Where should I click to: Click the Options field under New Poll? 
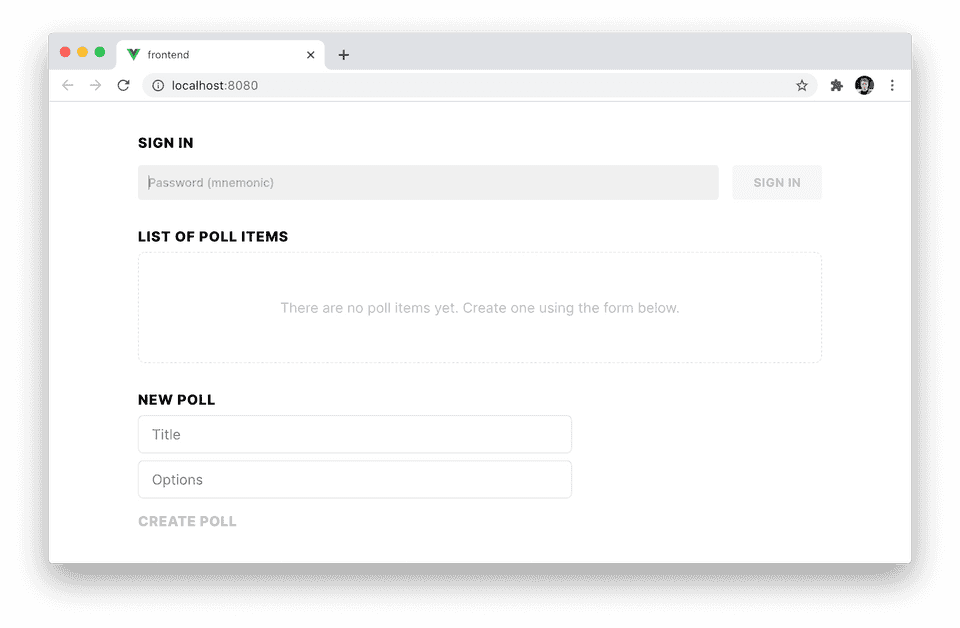(x=354, y=479)
